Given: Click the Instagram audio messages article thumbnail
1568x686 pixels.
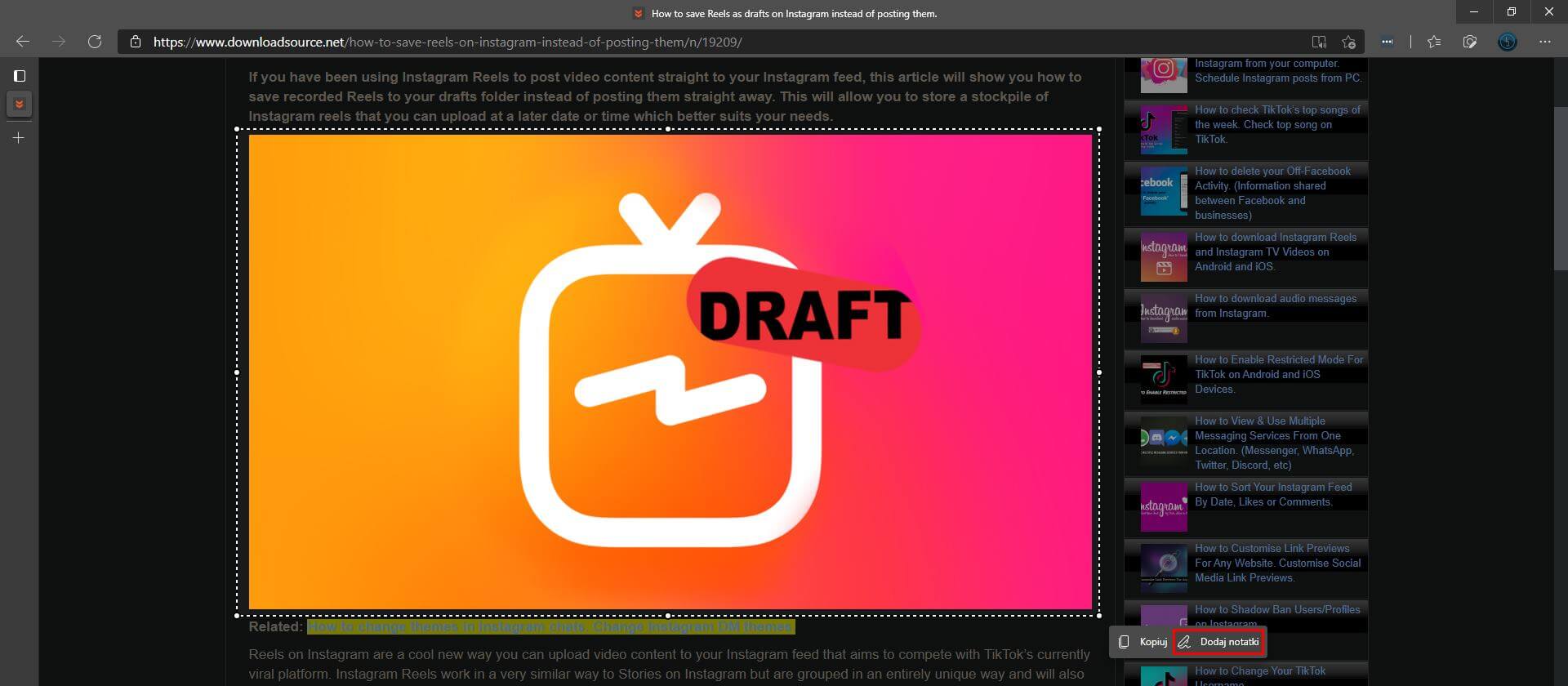Looking at the screenshot, I should point(1164,318).
